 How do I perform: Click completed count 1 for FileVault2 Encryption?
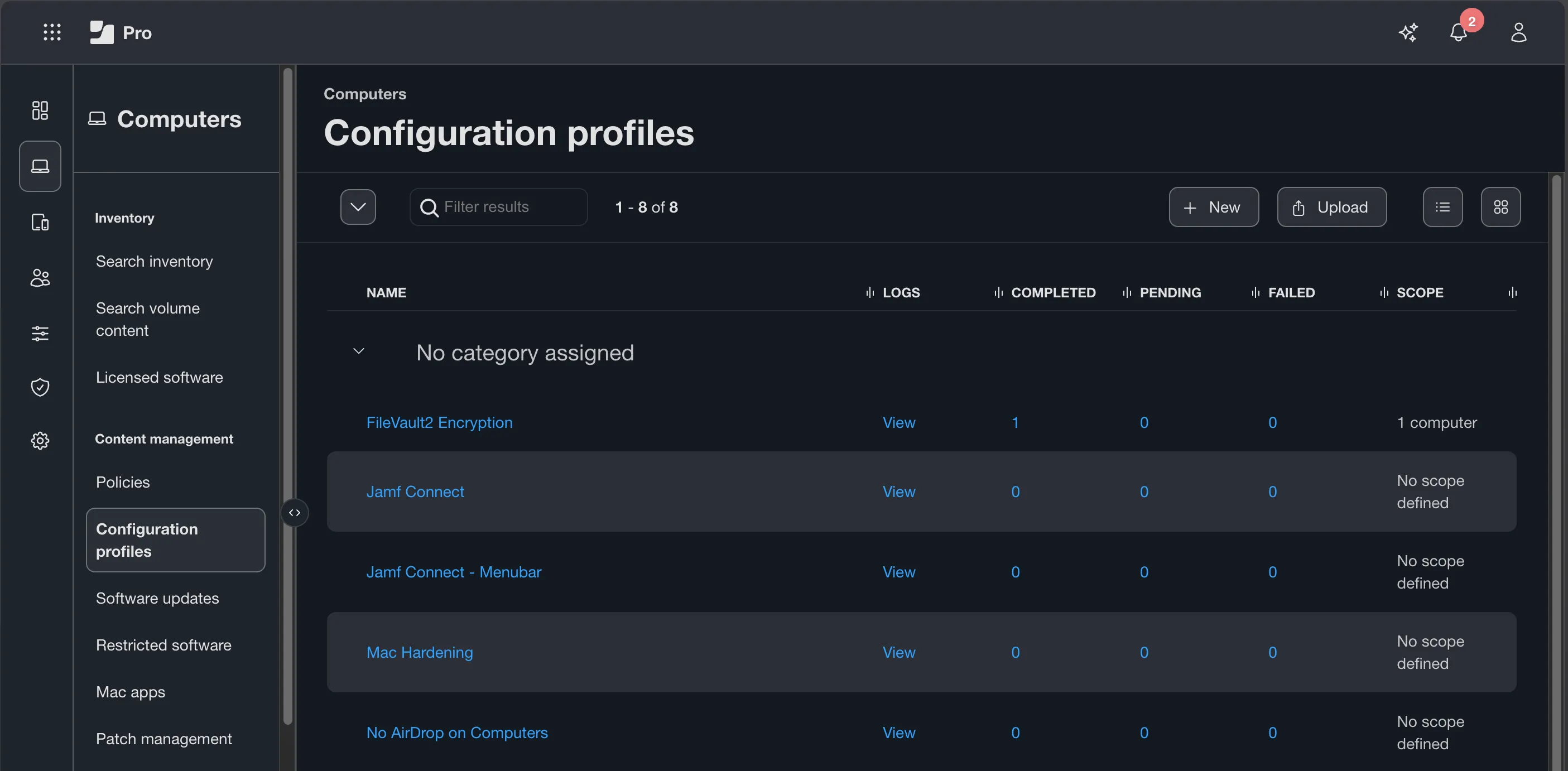[1014, 422]
